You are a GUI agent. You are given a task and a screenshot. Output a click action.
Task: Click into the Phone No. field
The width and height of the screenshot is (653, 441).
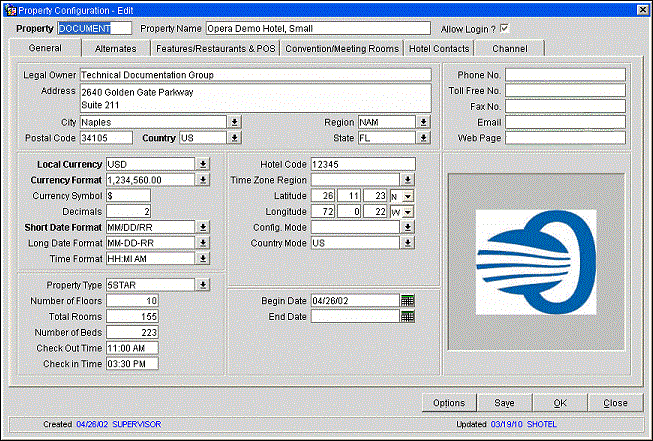565,74
